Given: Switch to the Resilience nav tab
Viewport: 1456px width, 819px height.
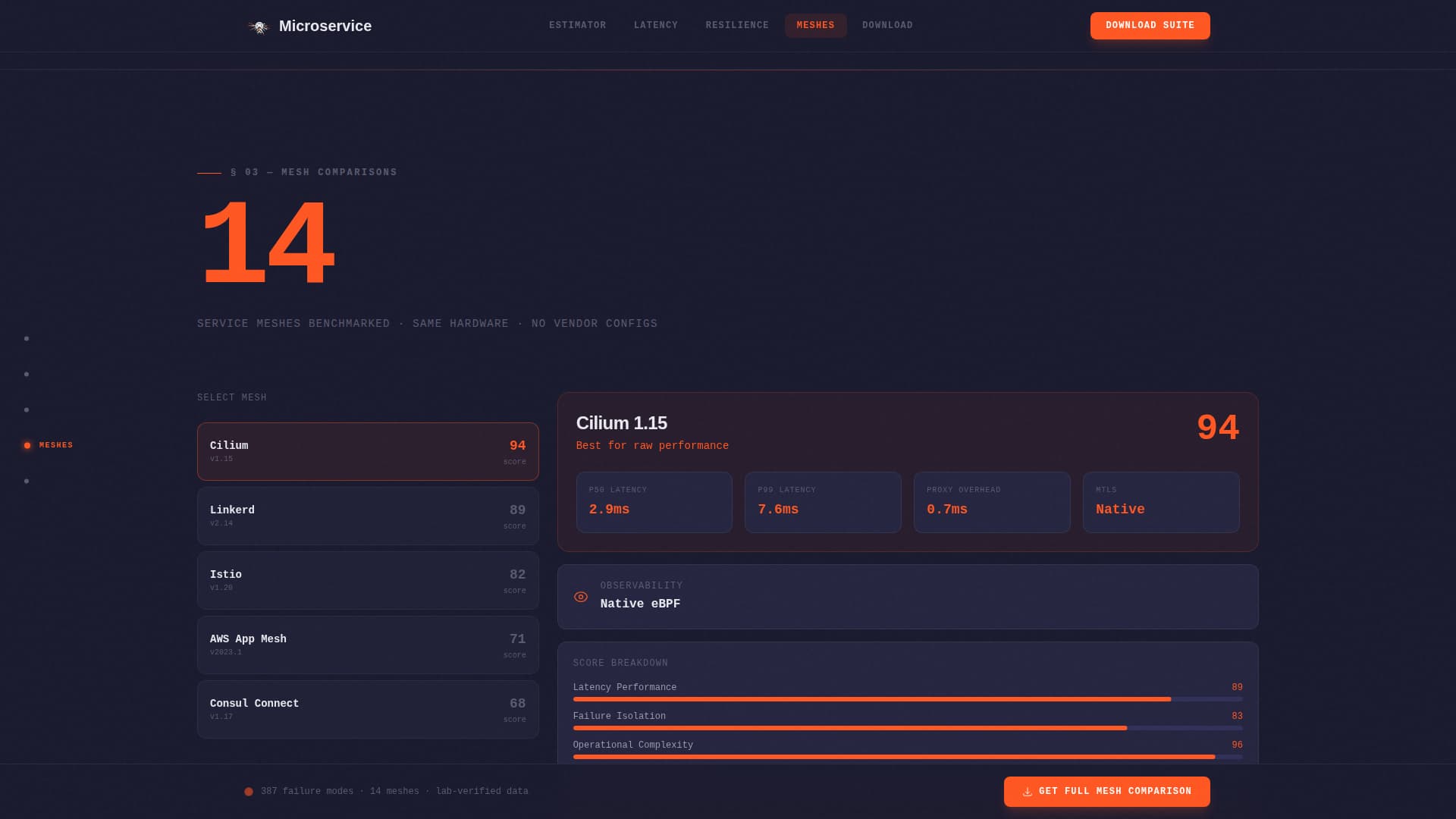Looking at the screenshot, I should click(x=737, y=25).
